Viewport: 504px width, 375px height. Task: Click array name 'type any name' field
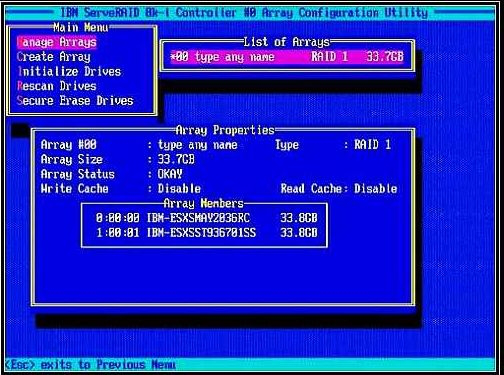pos(198,145)
